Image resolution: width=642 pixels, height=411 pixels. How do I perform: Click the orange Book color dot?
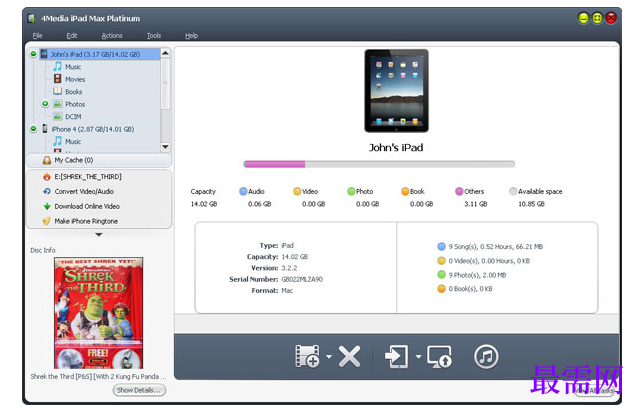[x=405, y=191]
